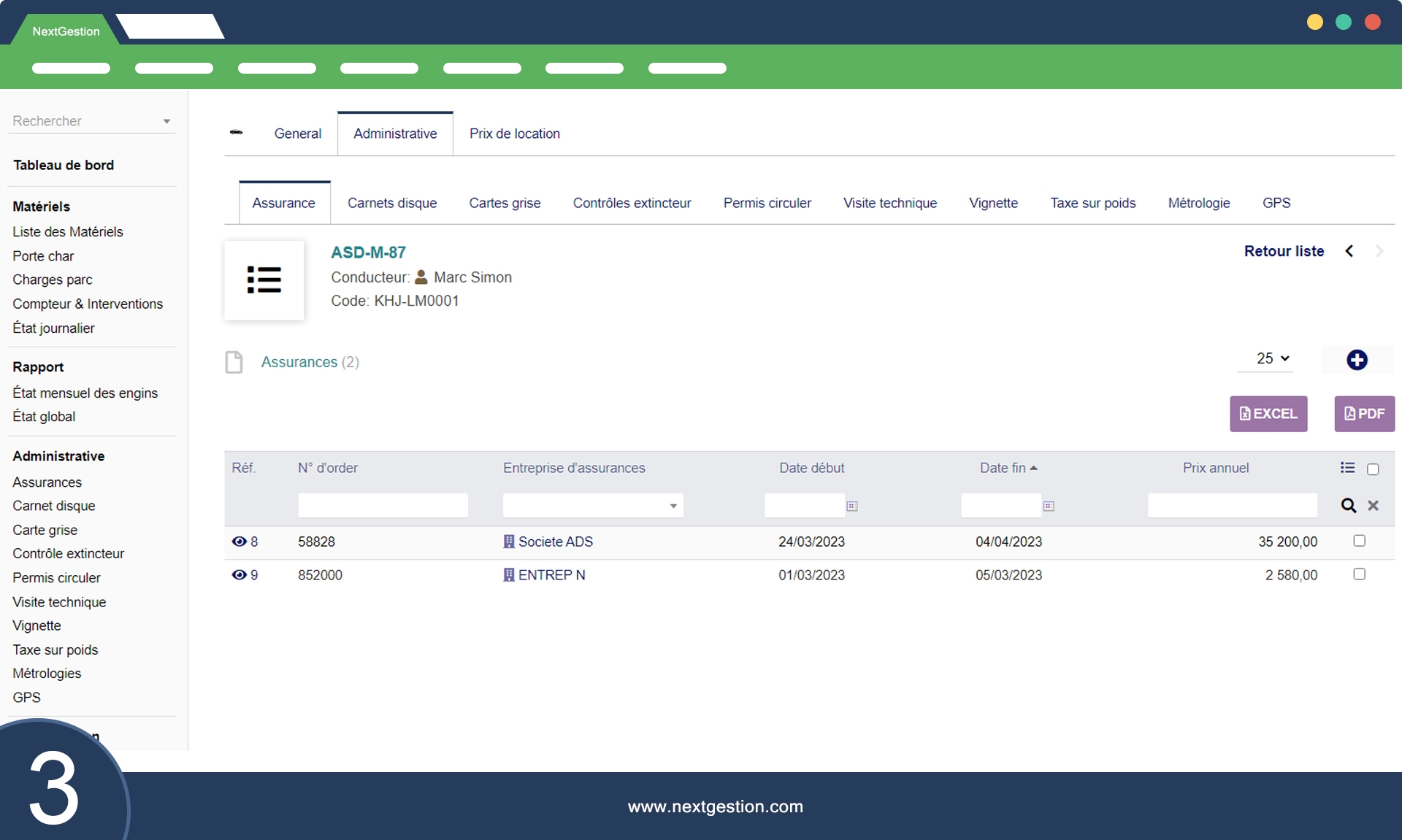The height and width of the screenshot is (840, 1402).
Task: Click the eye icon for record 8
Action: click(239, 542)
